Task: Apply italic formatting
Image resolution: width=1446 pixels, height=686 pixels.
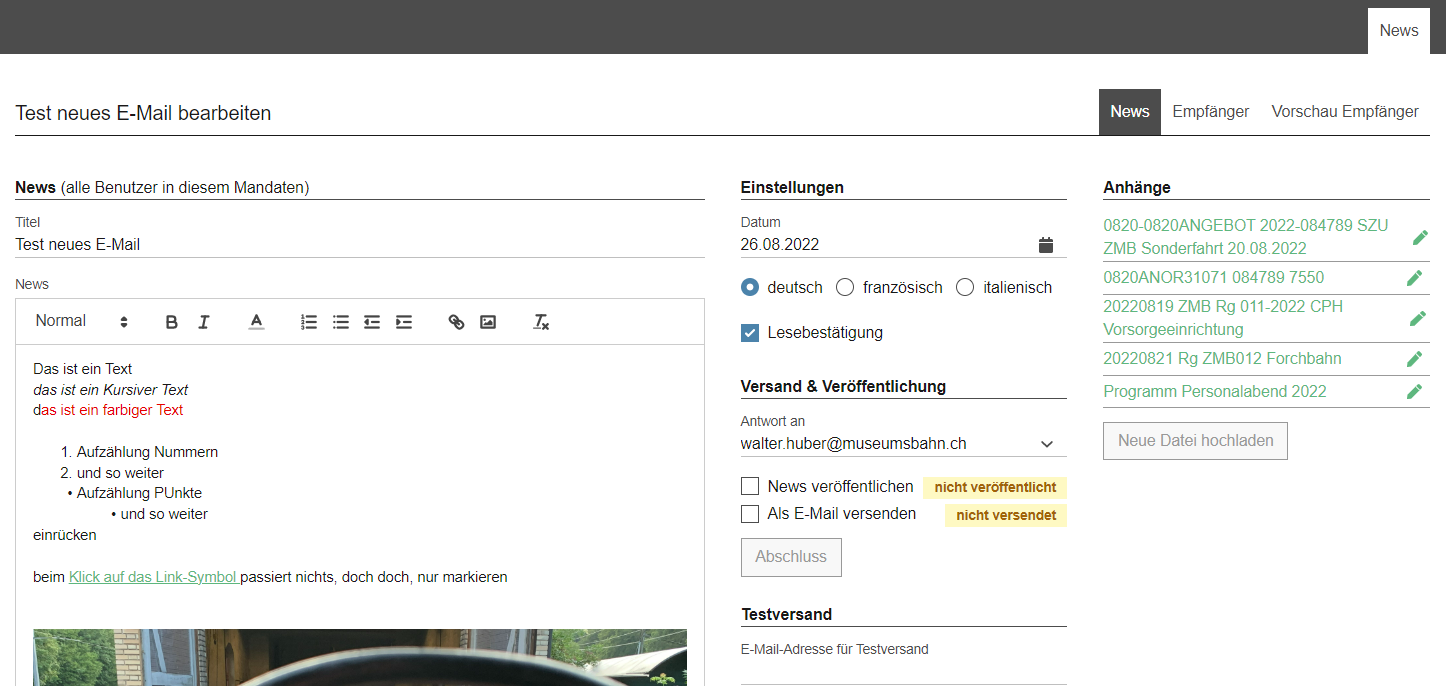Action: coord(203,321)
